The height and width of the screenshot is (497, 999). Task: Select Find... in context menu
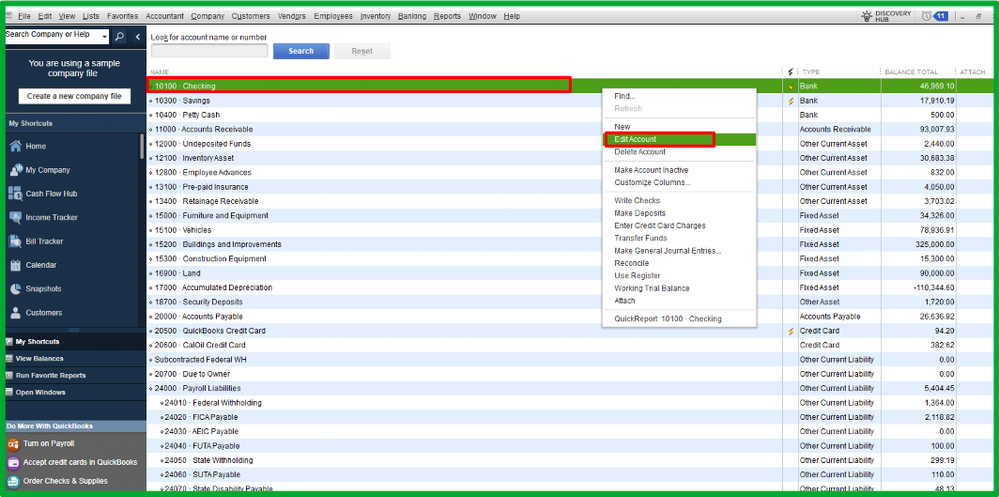[679, 96]
